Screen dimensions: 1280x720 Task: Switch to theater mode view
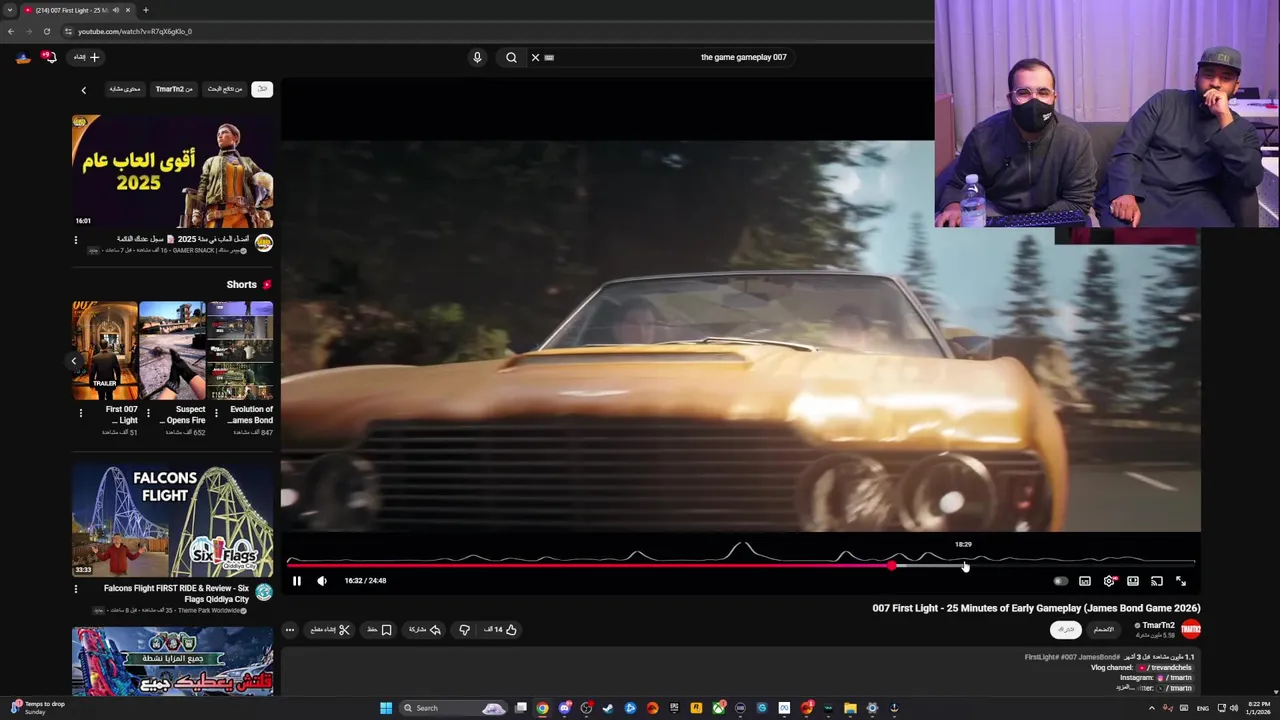[x=1133, y=581]
